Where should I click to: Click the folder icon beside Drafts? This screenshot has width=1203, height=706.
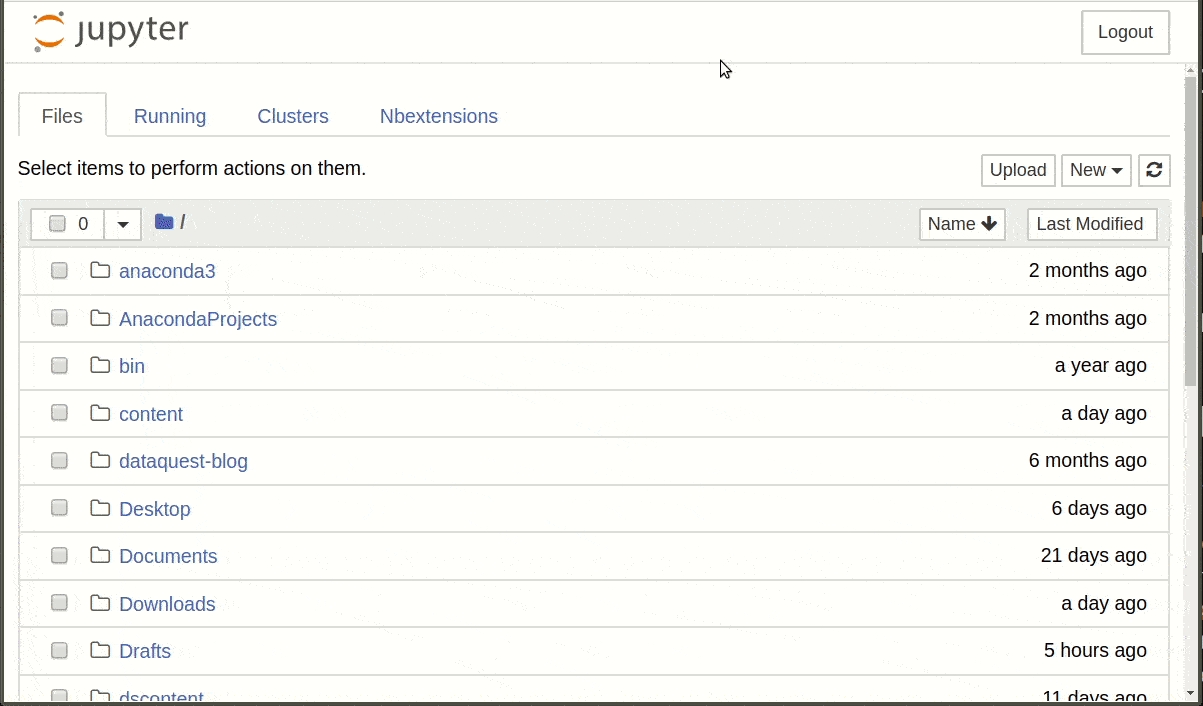click(100, 650)
